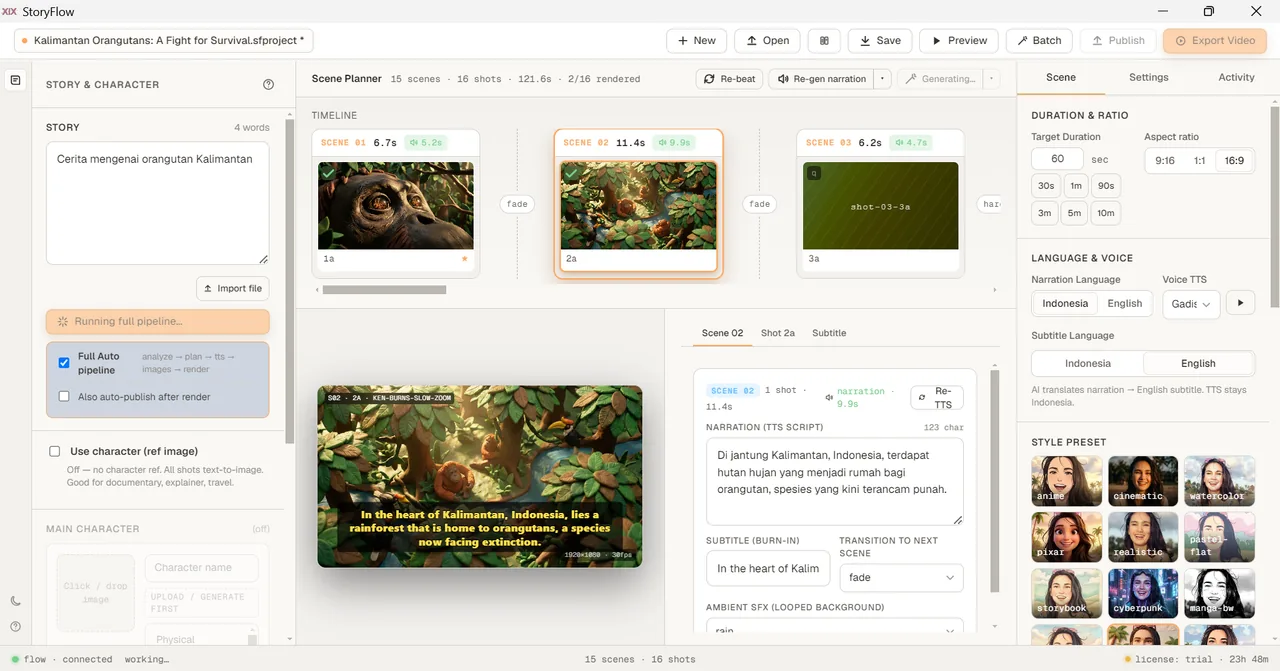This screenshot has height=671, width=1280.
Task: Click inside the Story text area
Action: [x=157, y=203]
